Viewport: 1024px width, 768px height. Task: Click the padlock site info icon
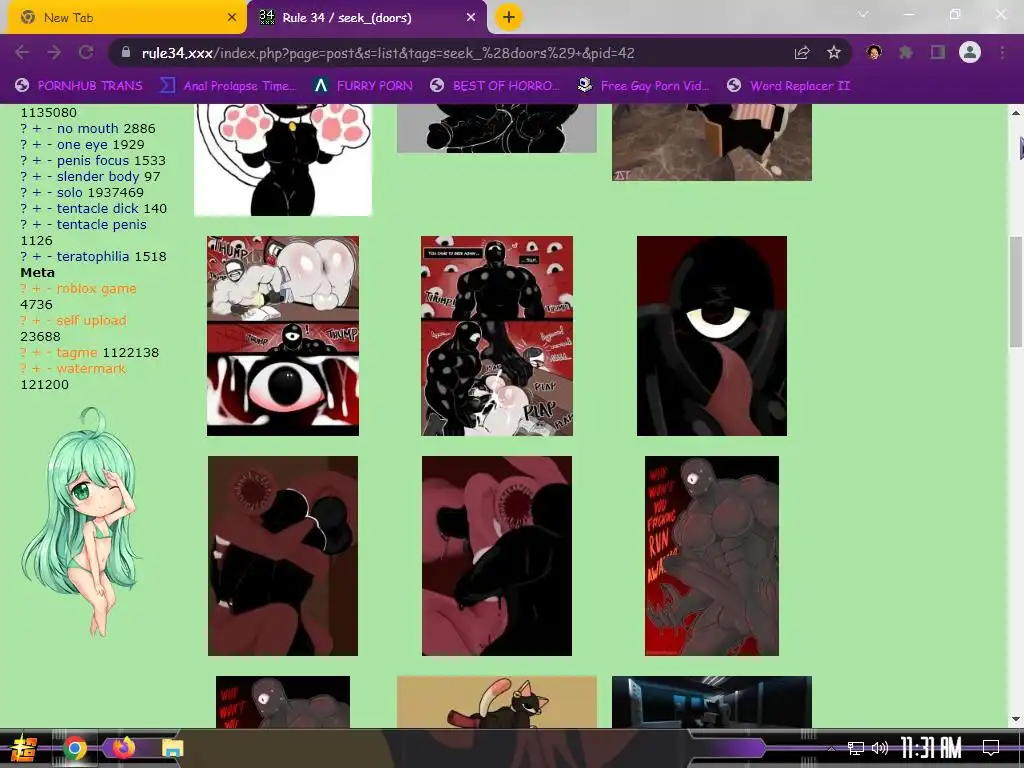(x=126, y=53)
